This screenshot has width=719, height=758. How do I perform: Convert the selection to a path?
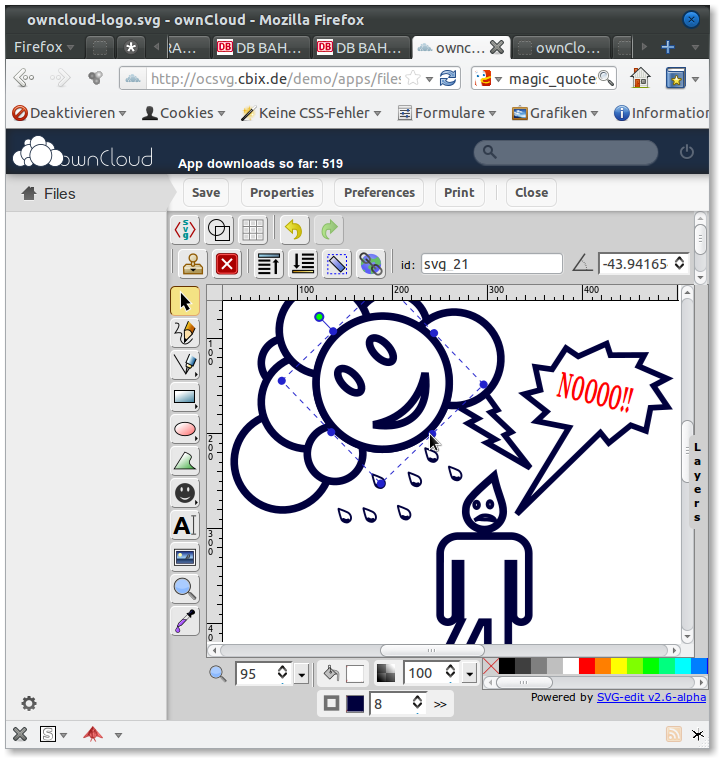[x=337, y=264]
